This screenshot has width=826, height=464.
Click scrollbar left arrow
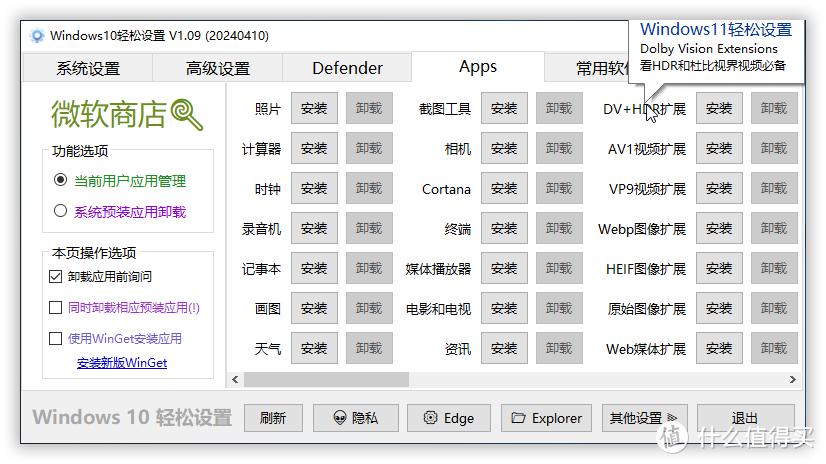[x=235, y=379]
